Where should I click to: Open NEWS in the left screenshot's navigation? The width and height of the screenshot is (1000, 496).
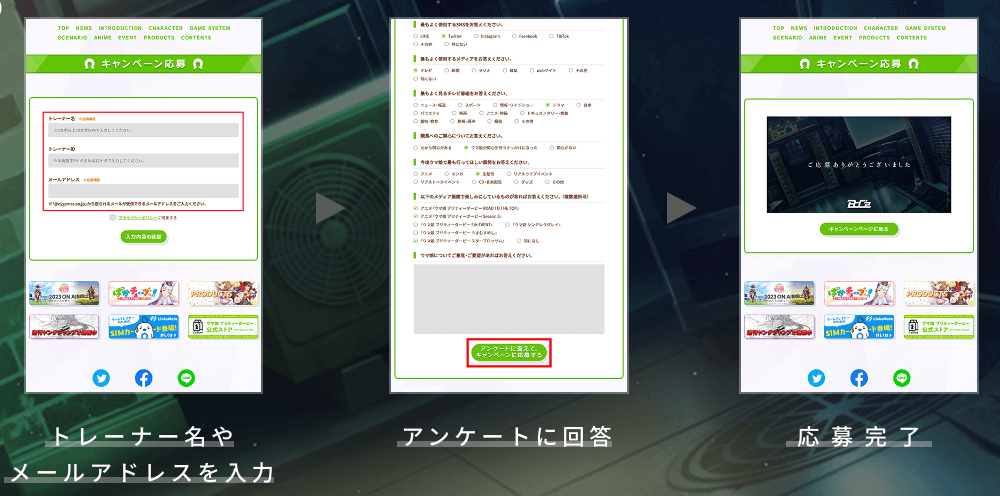pyautogui.click(x=84, y=28)
